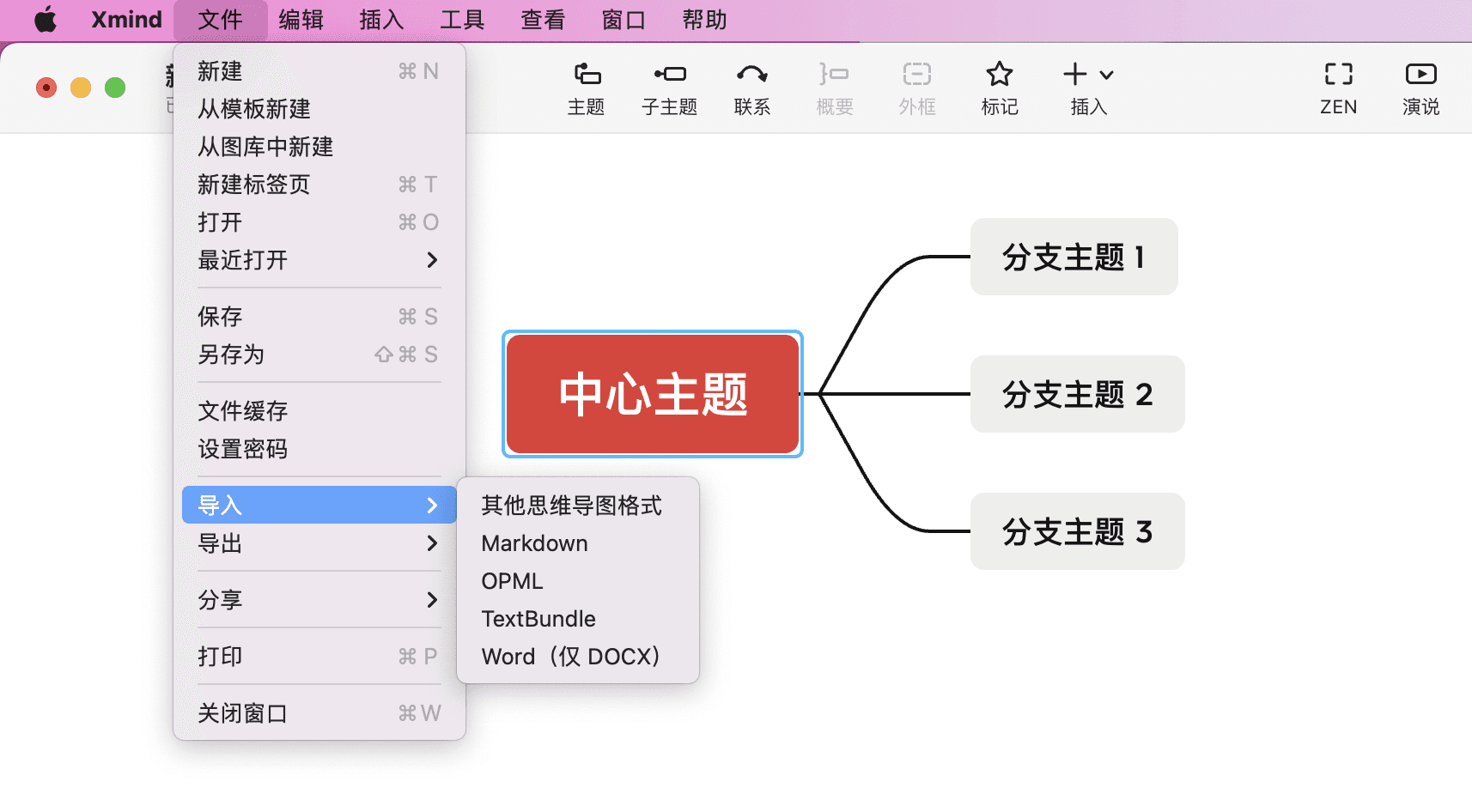Select the 分支主题 3 node
The width and height of the screenshot is (1472, 812).
1077,531
